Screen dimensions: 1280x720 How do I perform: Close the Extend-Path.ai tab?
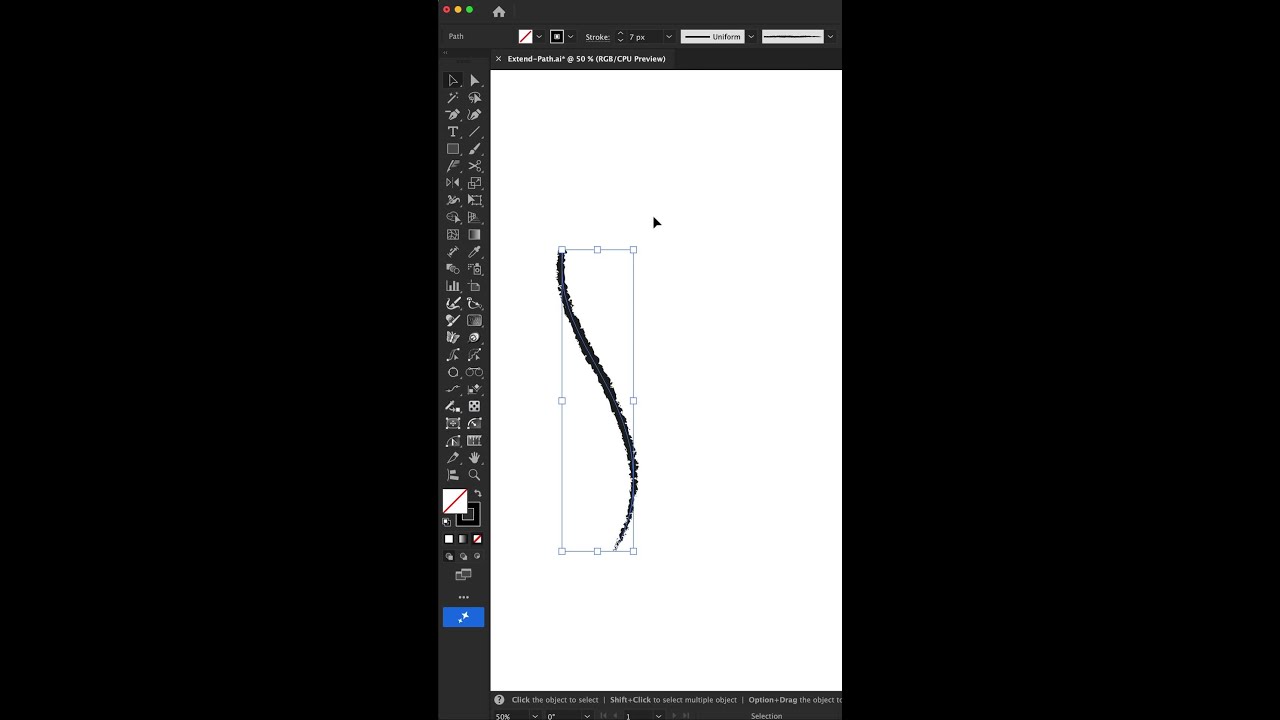pyautogui.click(x=498, y=59)
